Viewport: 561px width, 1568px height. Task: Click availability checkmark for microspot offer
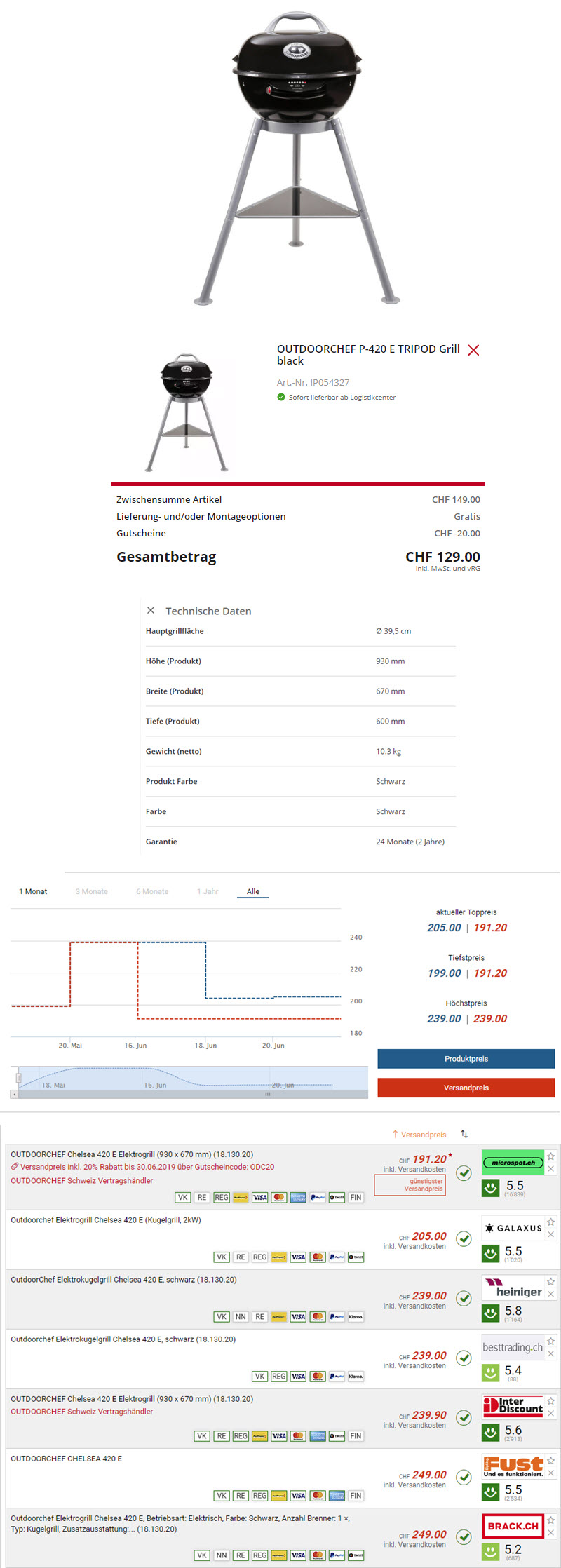point(464,1172)
